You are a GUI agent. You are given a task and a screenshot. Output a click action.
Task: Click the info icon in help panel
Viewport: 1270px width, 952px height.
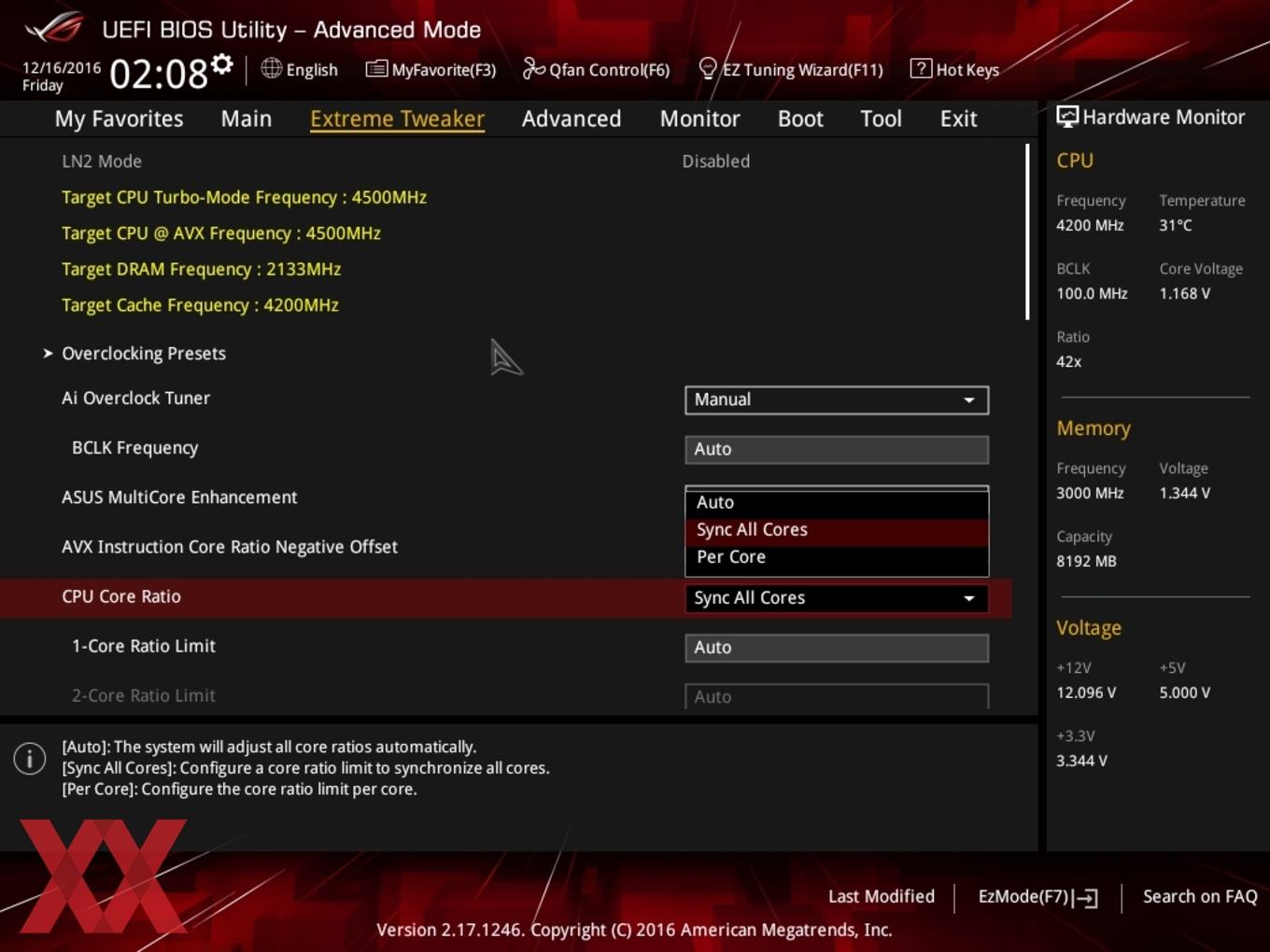point(30,759)
